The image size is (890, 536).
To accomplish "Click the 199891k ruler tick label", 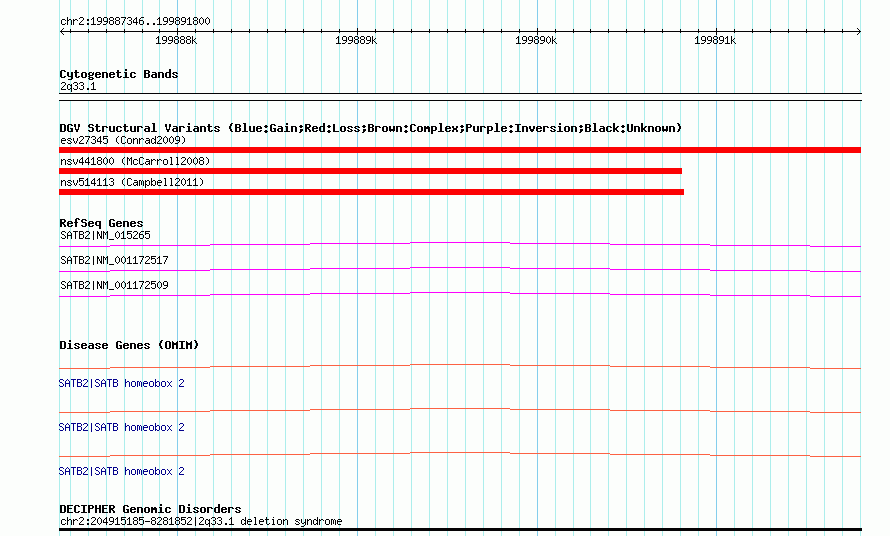I will (715, 40).
